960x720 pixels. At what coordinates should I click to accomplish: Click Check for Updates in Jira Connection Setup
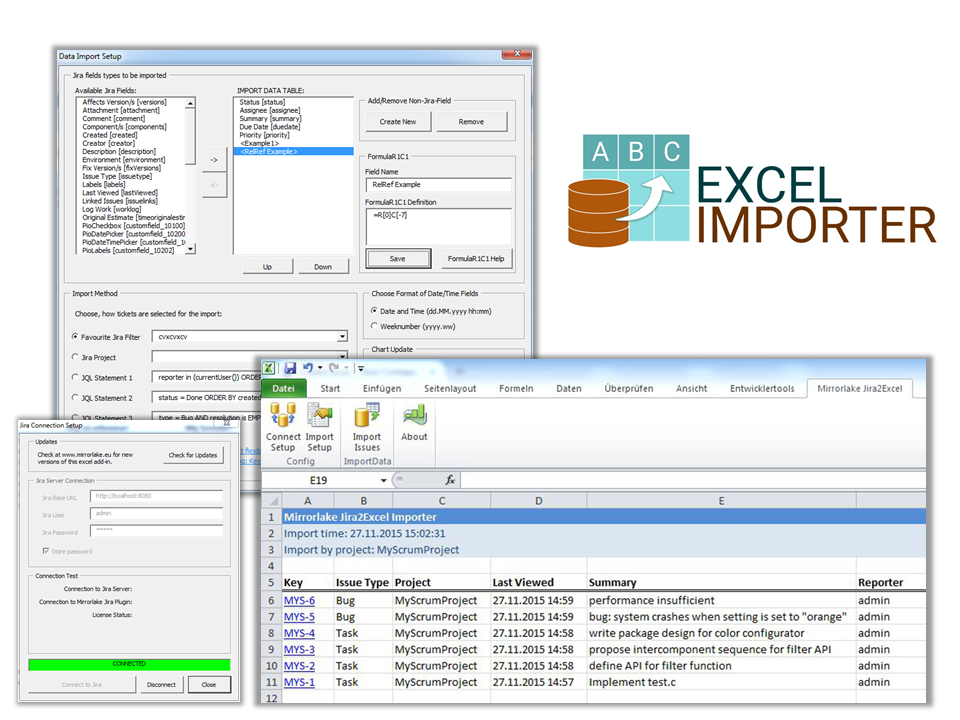pyautogui.click(x=193, y=455)
